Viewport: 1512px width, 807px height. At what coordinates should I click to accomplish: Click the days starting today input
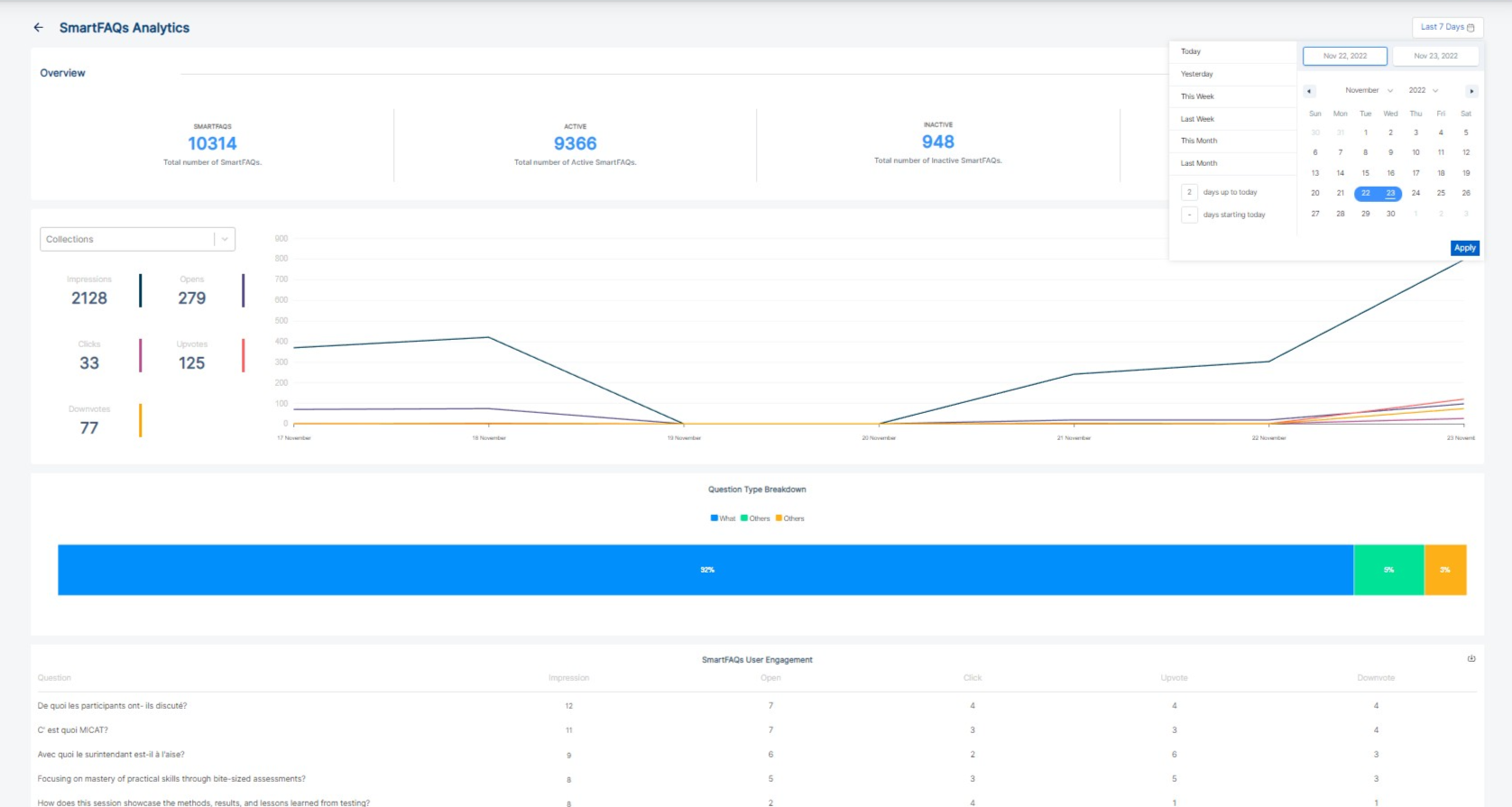[1189, 215]
